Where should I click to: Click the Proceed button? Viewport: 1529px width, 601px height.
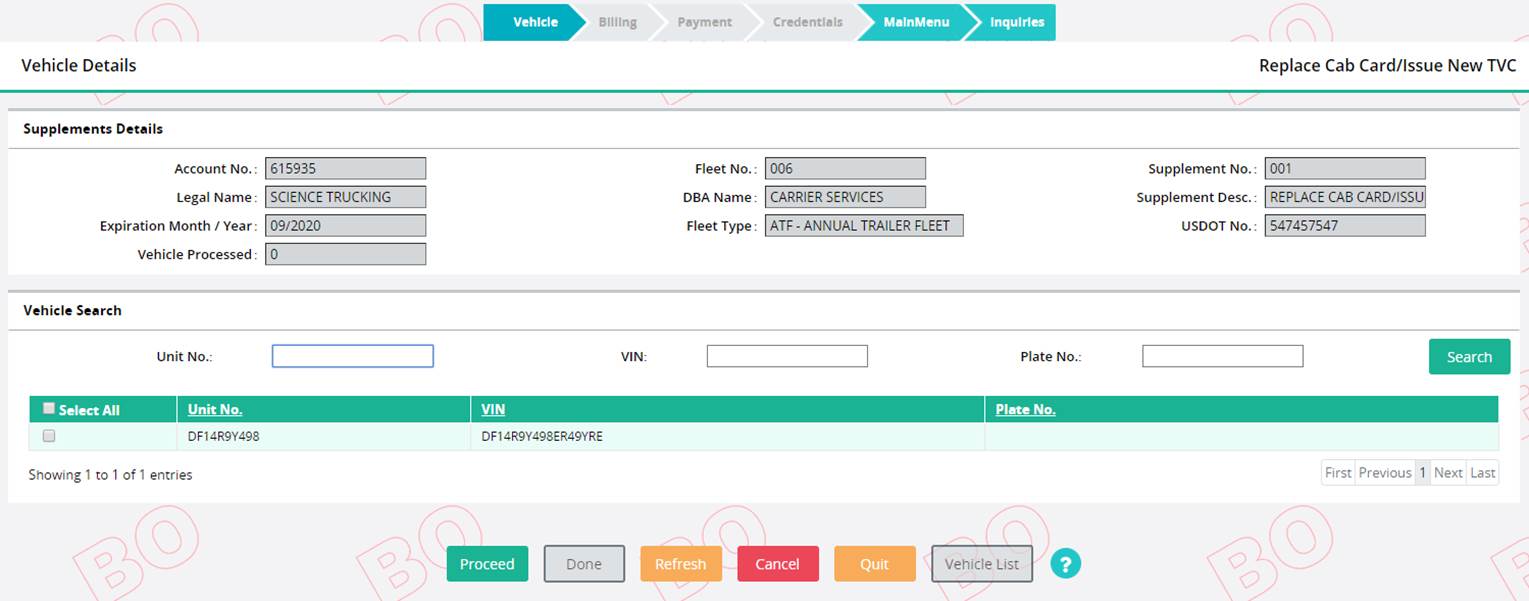487,564
